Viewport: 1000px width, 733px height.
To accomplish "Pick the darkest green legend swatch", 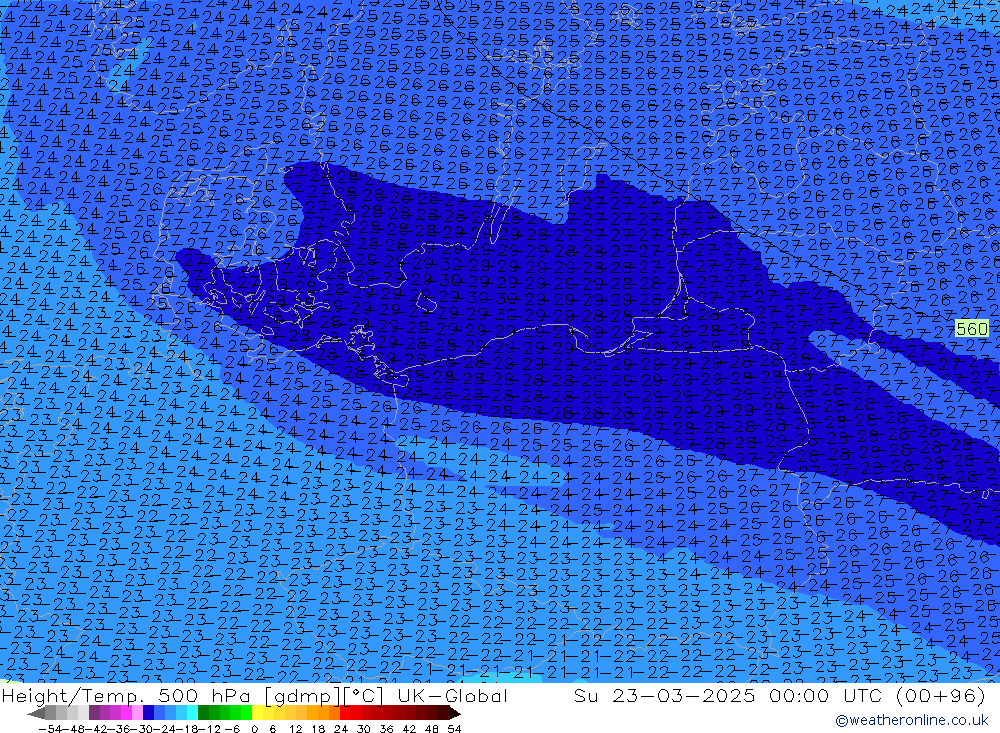I will [203, 713].
